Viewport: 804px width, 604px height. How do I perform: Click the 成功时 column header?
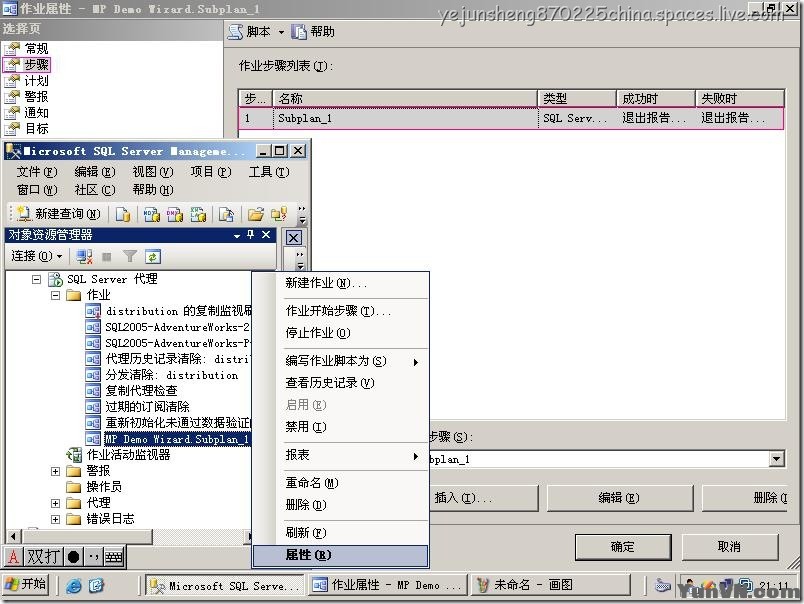[x=655, y=98]
